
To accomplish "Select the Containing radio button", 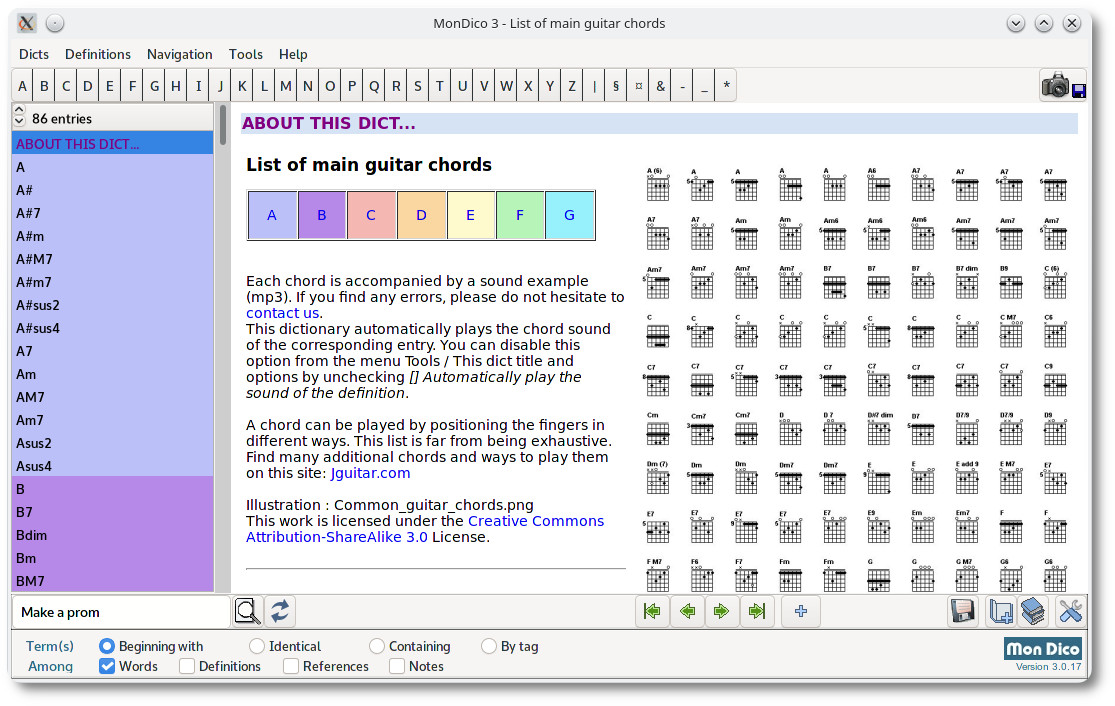I will (377, 646).
